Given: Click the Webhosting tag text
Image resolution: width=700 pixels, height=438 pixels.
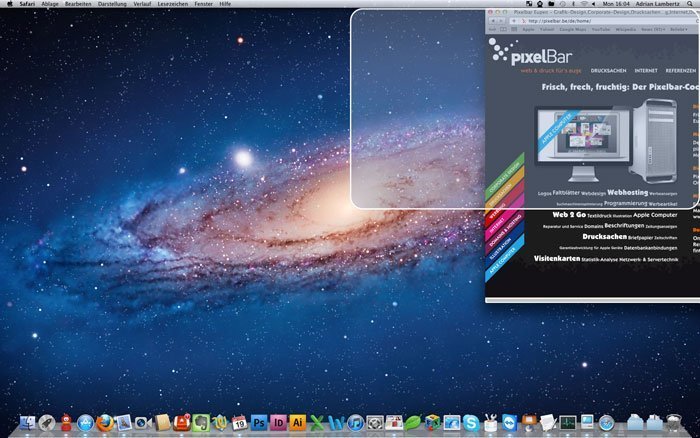Looking at the screenshot, I should pyautogui.click(x=628, y=192).
